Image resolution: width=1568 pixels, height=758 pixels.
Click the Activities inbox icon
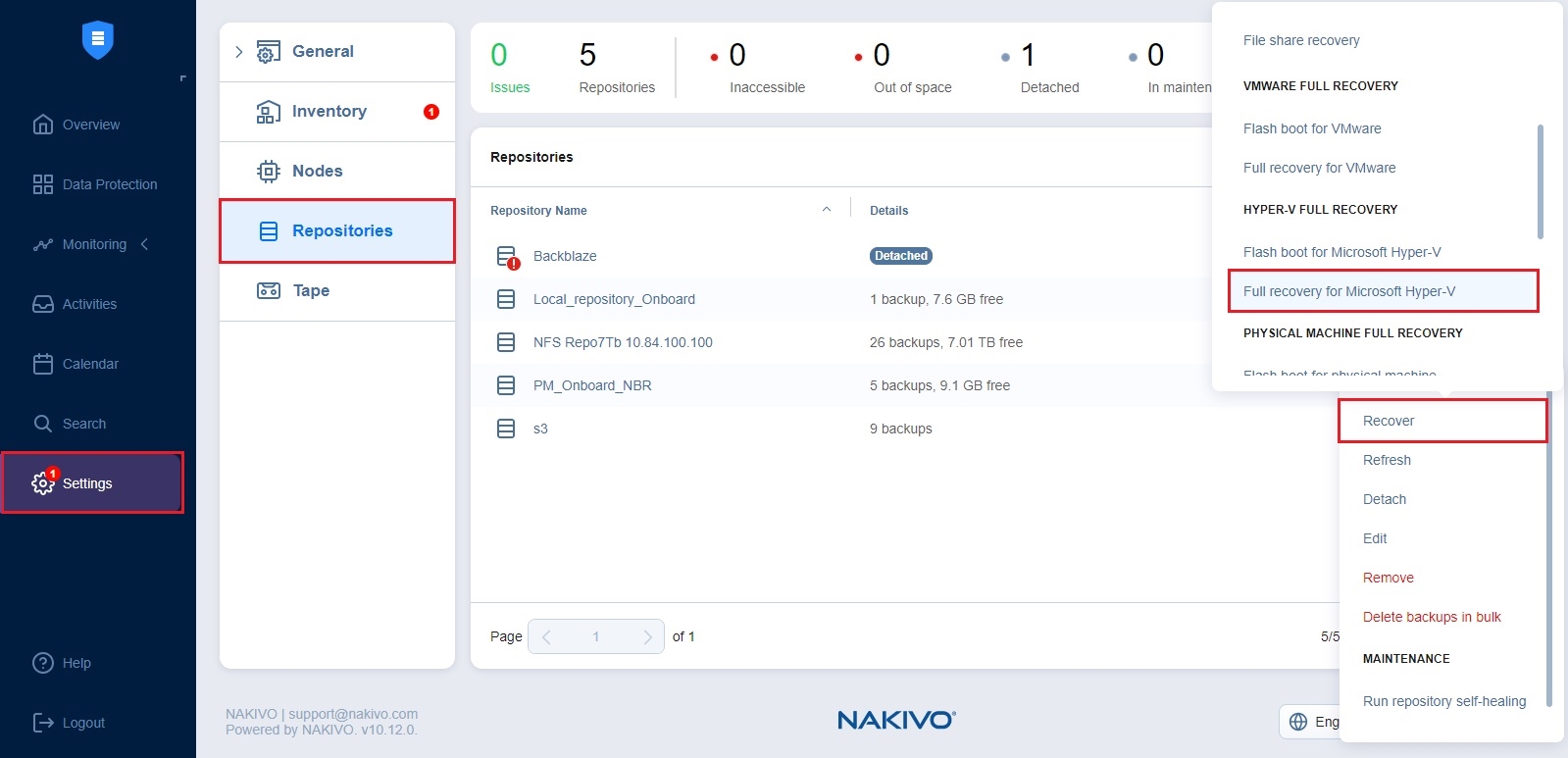pos(43,304)
